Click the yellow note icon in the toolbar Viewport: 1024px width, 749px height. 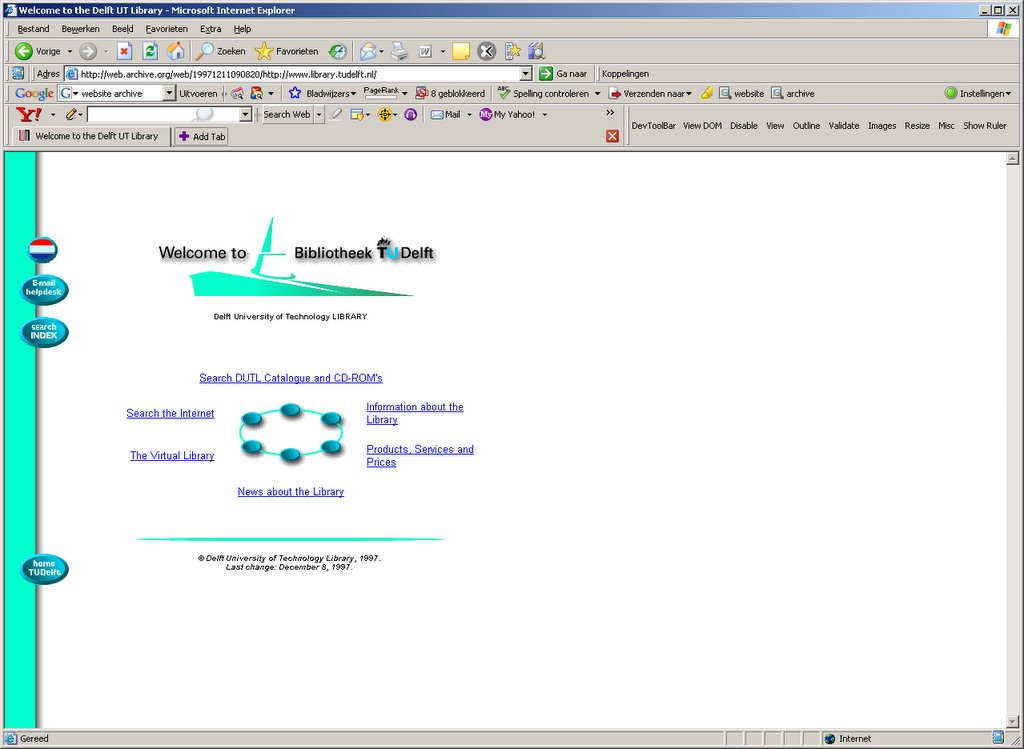click(461, 51)
